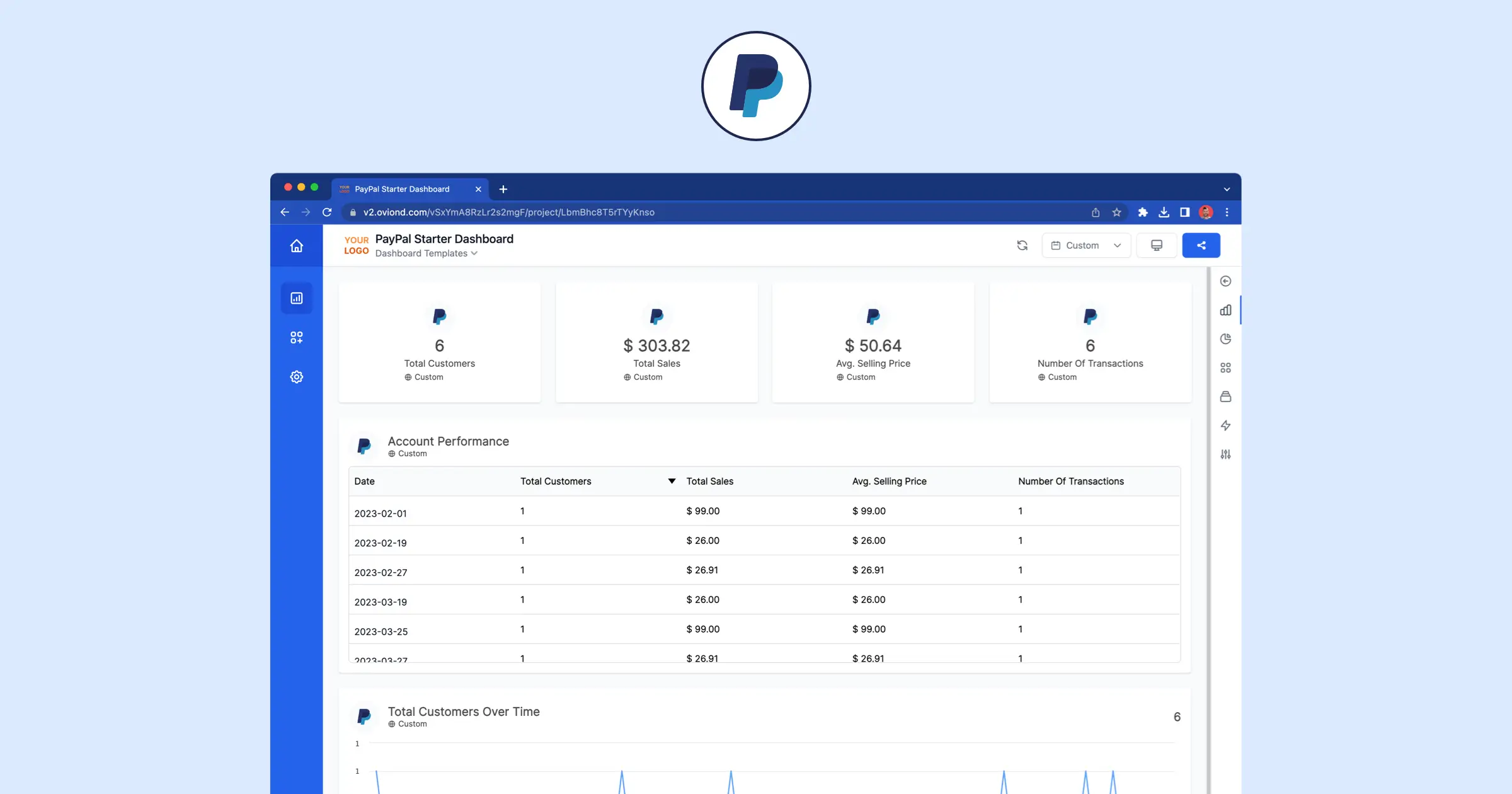This screenshot has width=1512, height=794.
Task: Select the bar chart widget icon
Action: coord(1225,310)
